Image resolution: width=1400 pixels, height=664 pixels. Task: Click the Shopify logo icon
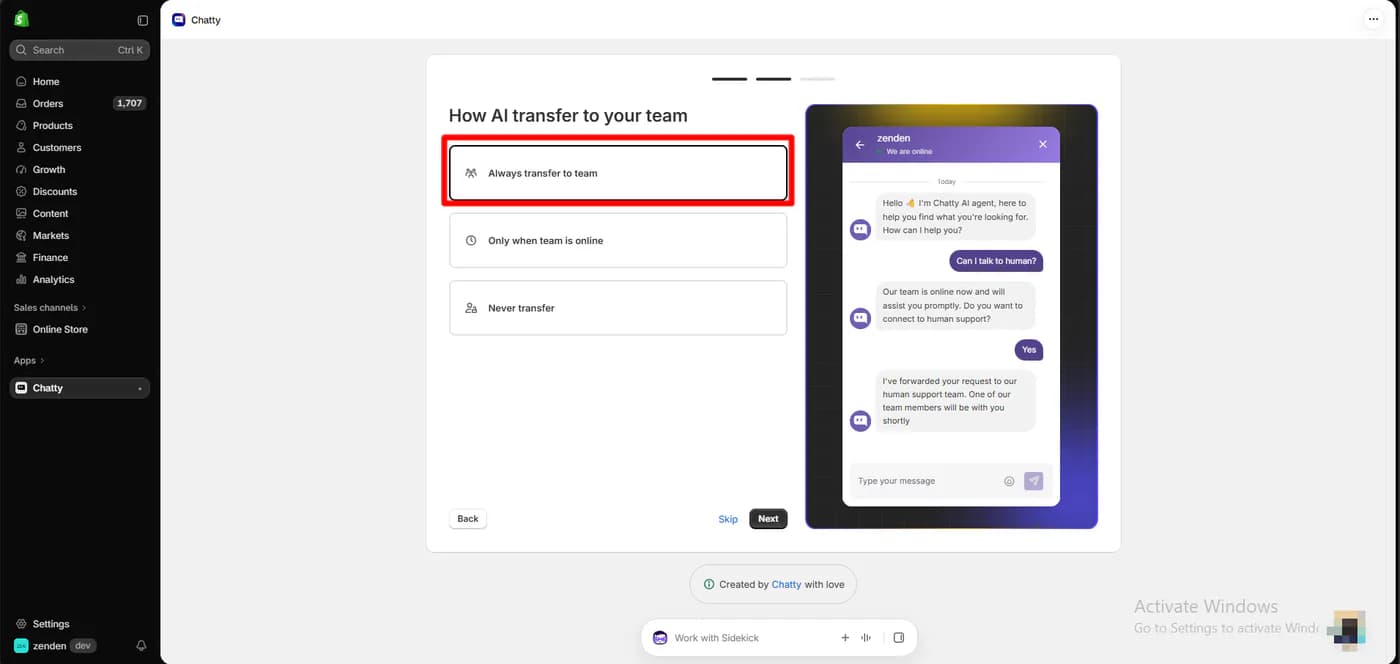pos(21,19)
